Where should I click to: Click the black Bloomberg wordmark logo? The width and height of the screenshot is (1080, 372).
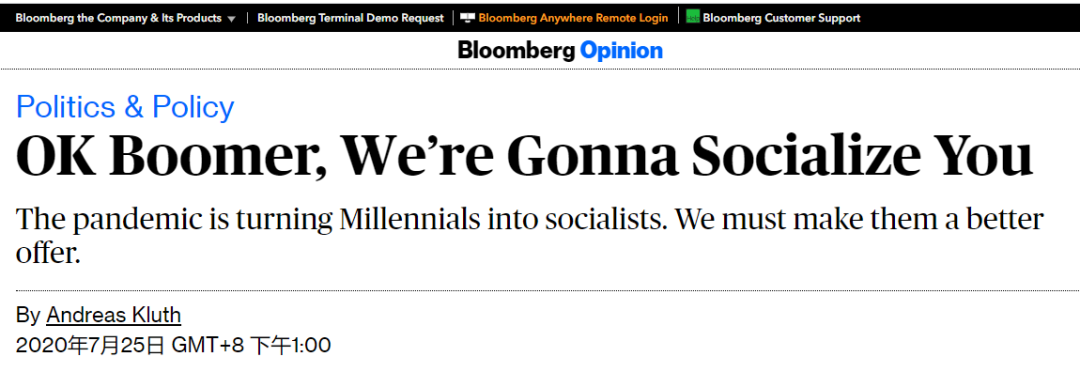point(517,50)
